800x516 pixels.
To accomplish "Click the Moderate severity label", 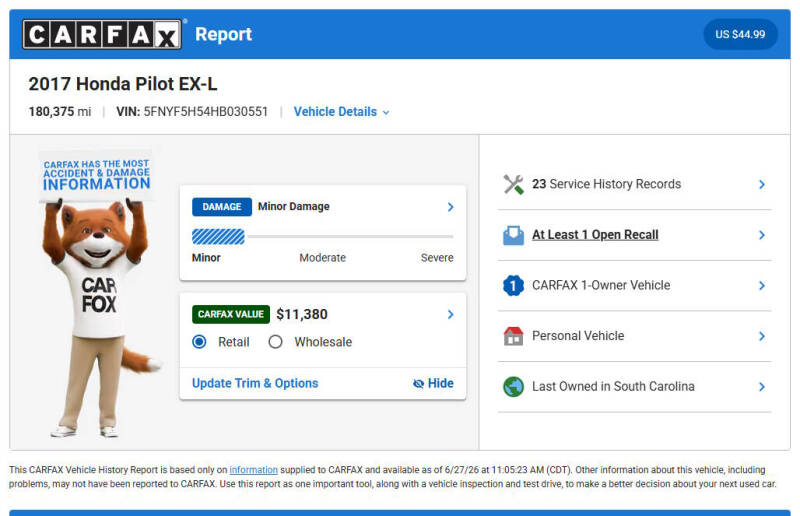I will pos(322,258).
